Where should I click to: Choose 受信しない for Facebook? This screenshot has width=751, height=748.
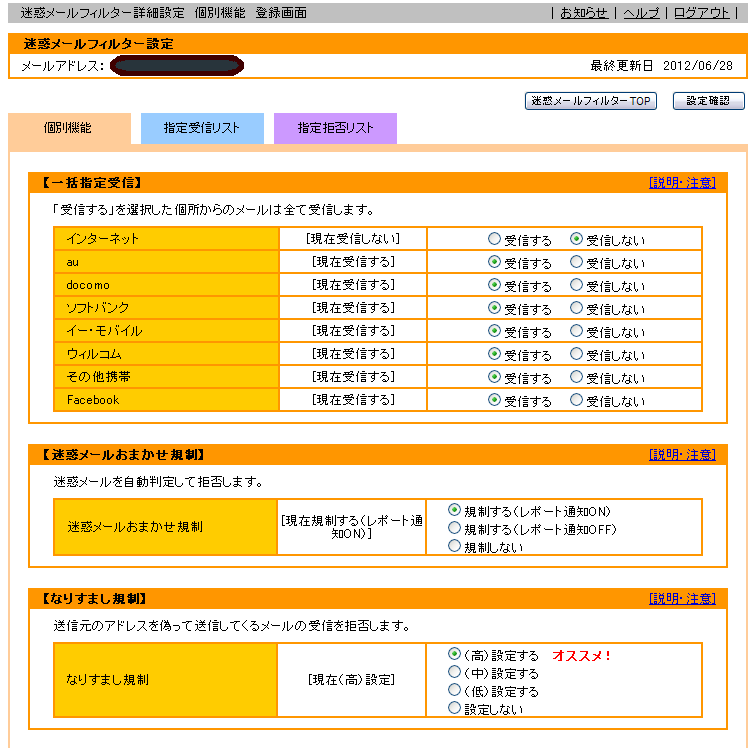[x=576, y=400]
